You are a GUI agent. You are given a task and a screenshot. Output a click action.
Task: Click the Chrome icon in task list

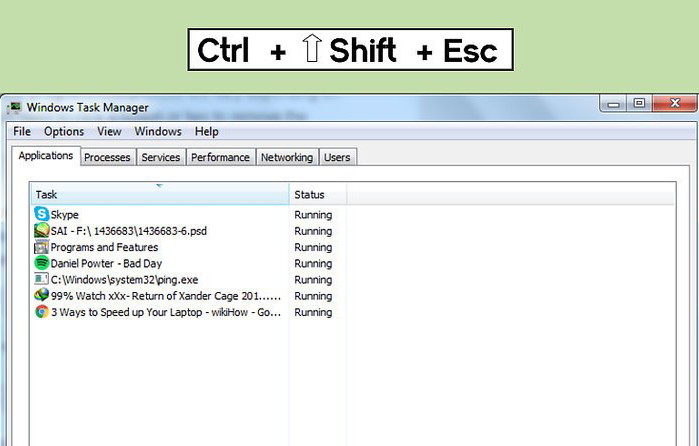point(41,311)
